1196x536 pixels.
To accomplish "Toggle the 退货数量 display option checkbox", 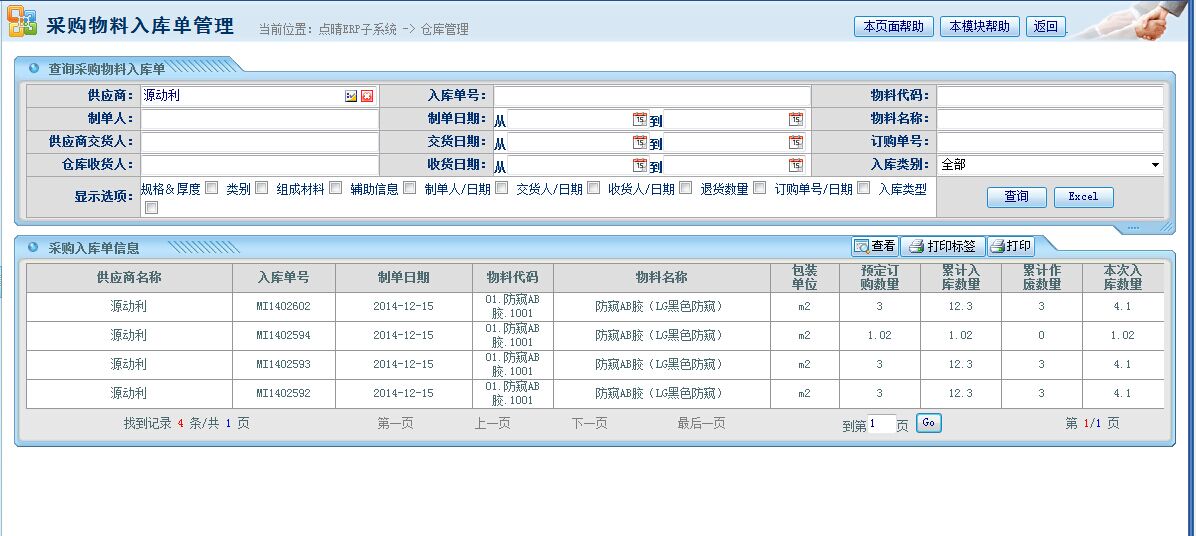I will point(760,188).
